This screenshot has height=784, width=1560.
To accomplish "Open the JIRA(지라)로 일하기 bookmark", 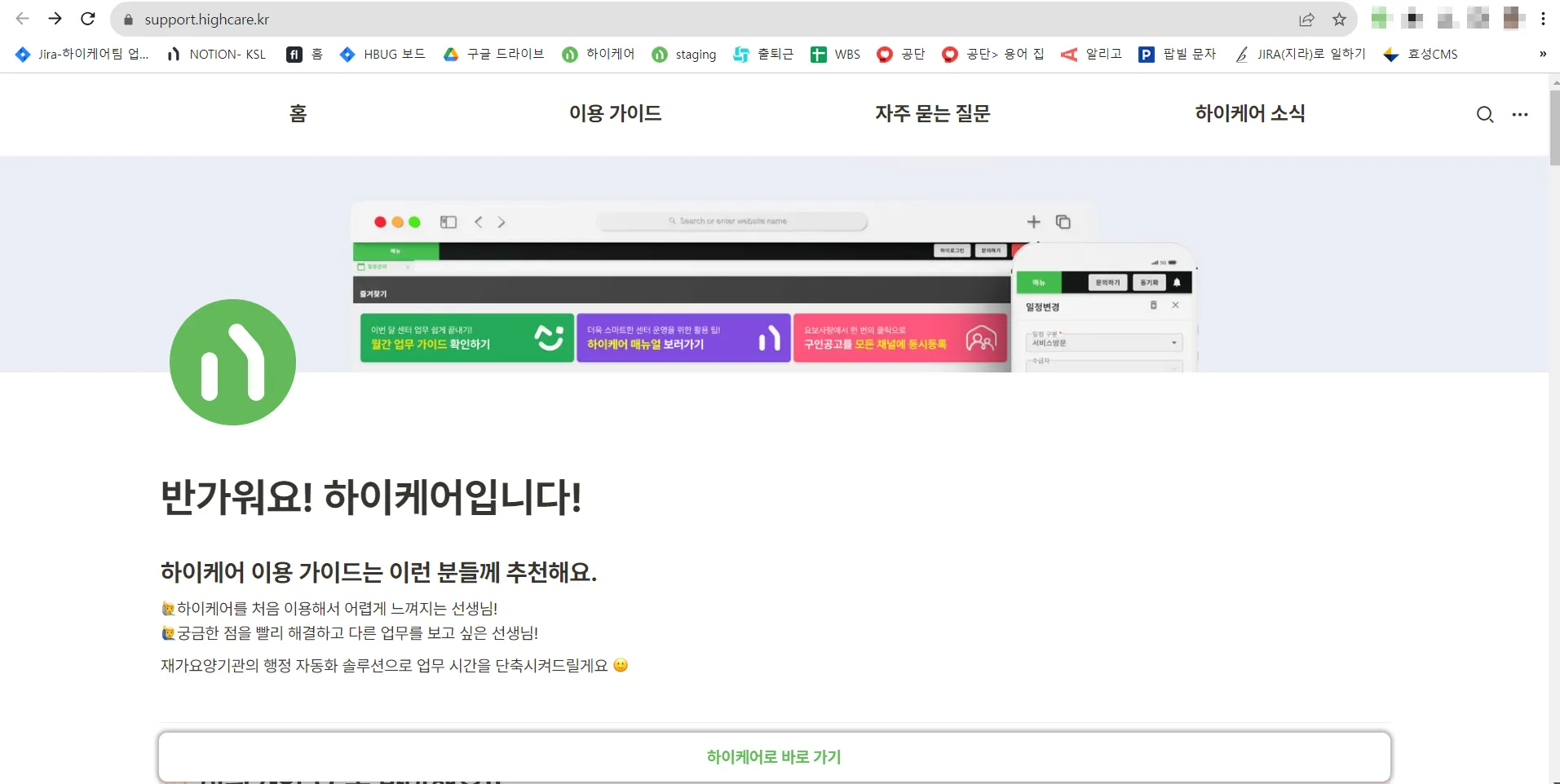I will (1300, 54).
